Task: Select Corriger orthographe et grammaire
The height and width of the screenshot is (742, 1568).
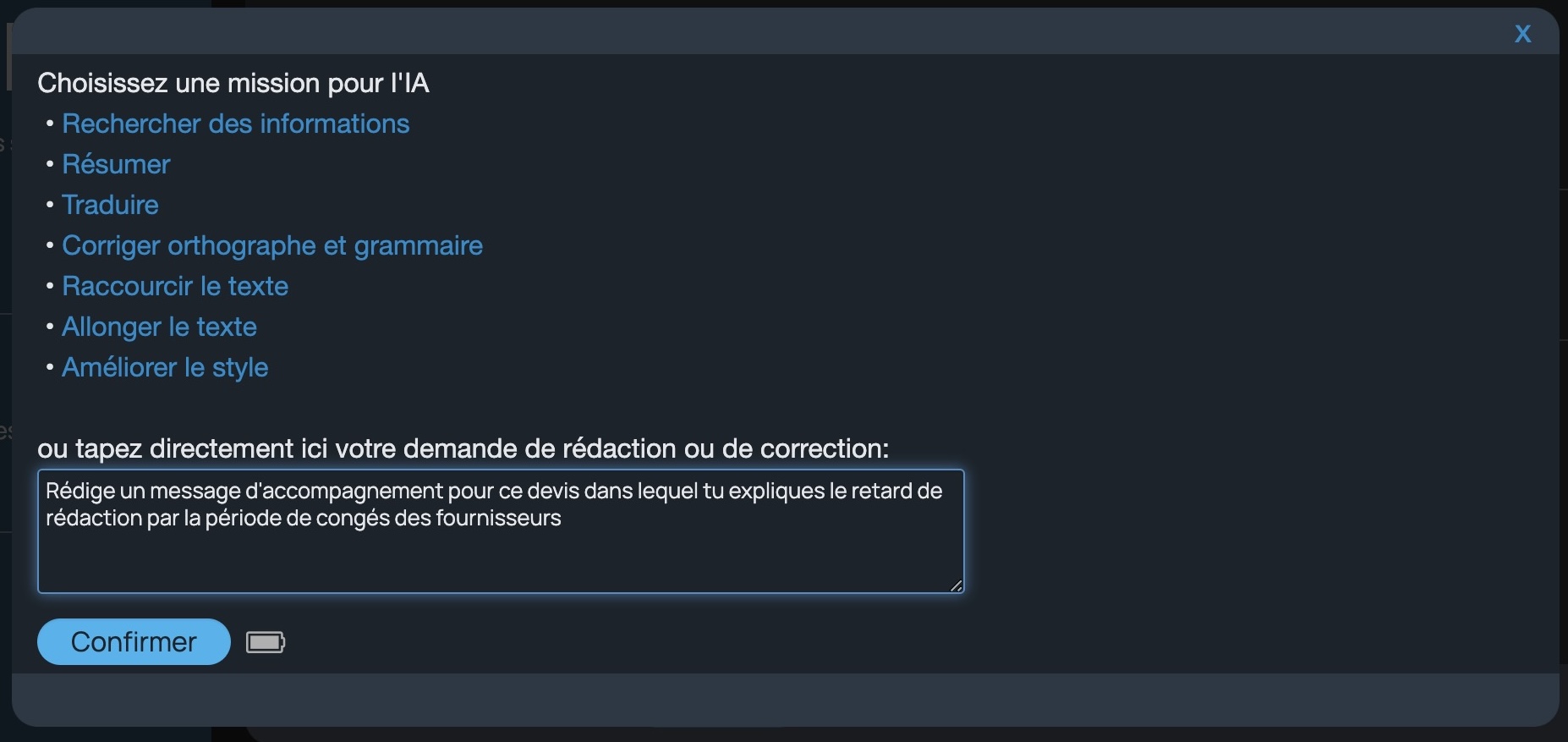Action: tap(272, 245)
